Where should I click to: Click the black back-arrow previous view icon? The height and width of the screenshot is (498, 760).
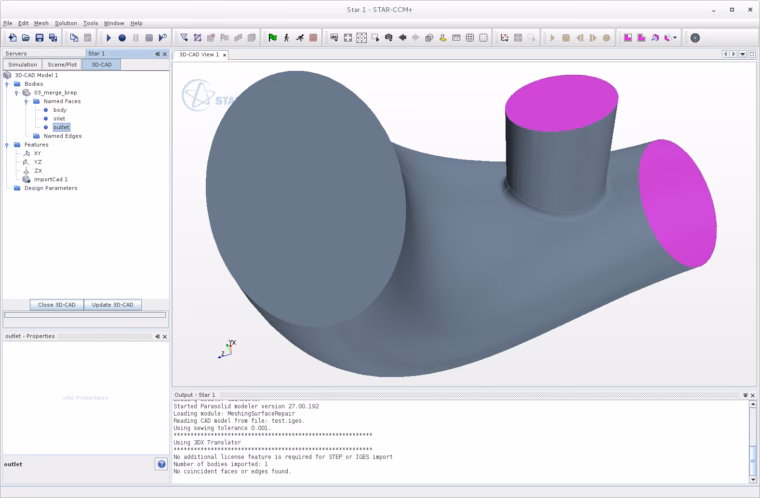[402, 38]
